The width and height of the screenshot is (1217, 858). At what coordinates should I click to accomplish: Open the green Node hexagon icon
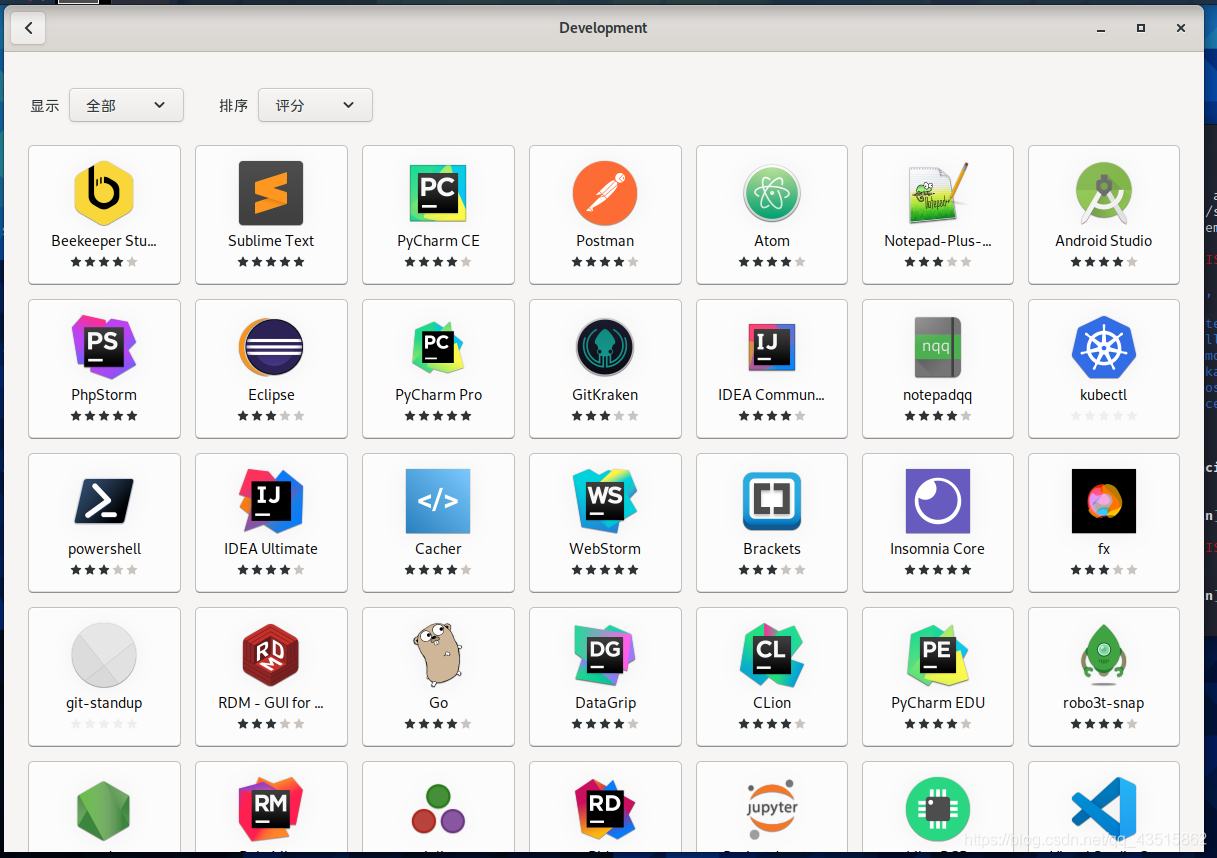(x=104, y=810)
